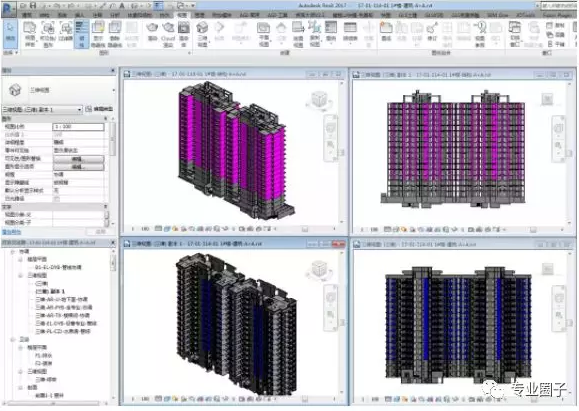Open the Architecture ribbon tab
This screenshot has width=579, height=411.
pyautogui.click(x=27, y=15)
